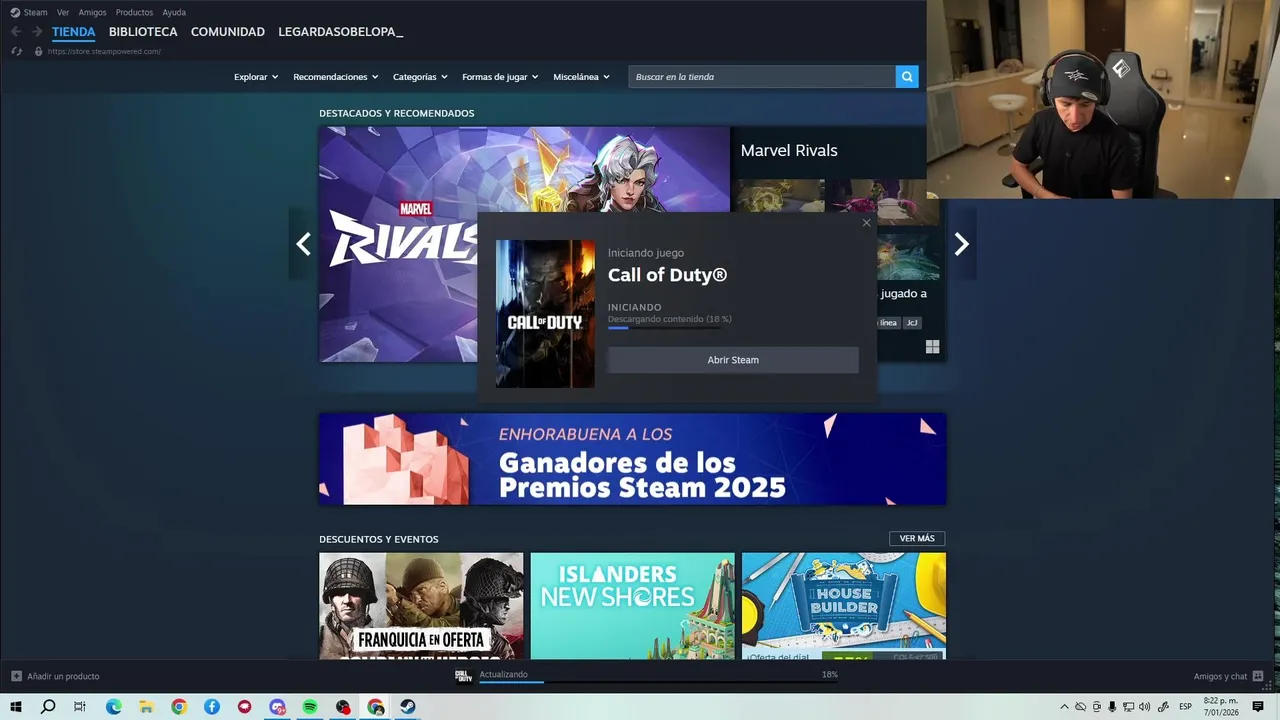Open the Ganadores de los Premios Steam 2025 banner
The width and height of the screenshot is (1280, 720).
tap(632, 459)
